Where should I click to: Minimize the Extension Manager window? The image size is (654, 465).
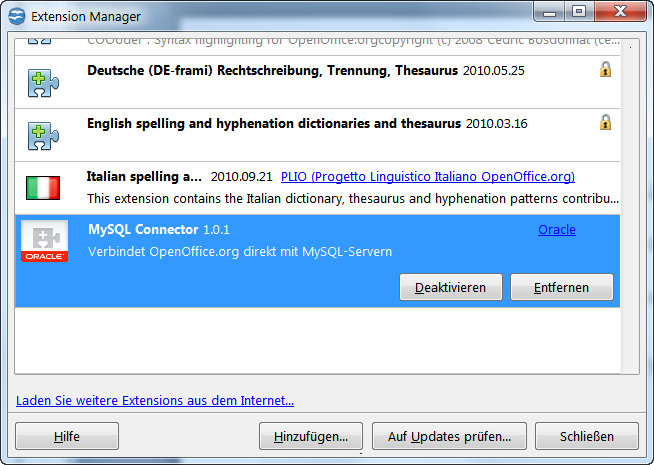[549, 12]
